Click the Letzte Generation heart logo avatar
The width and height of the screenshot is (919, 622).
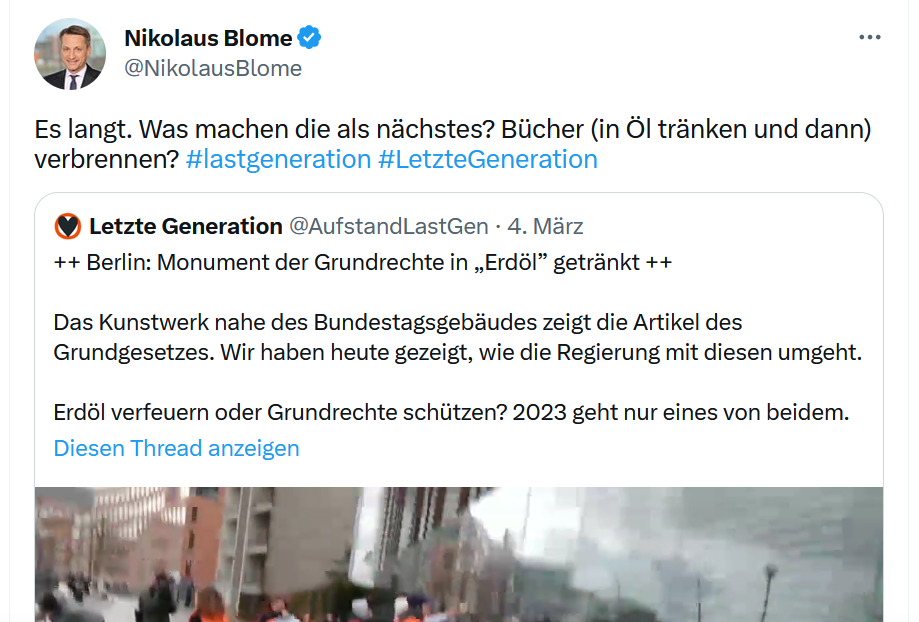click(x=67, y=226)
